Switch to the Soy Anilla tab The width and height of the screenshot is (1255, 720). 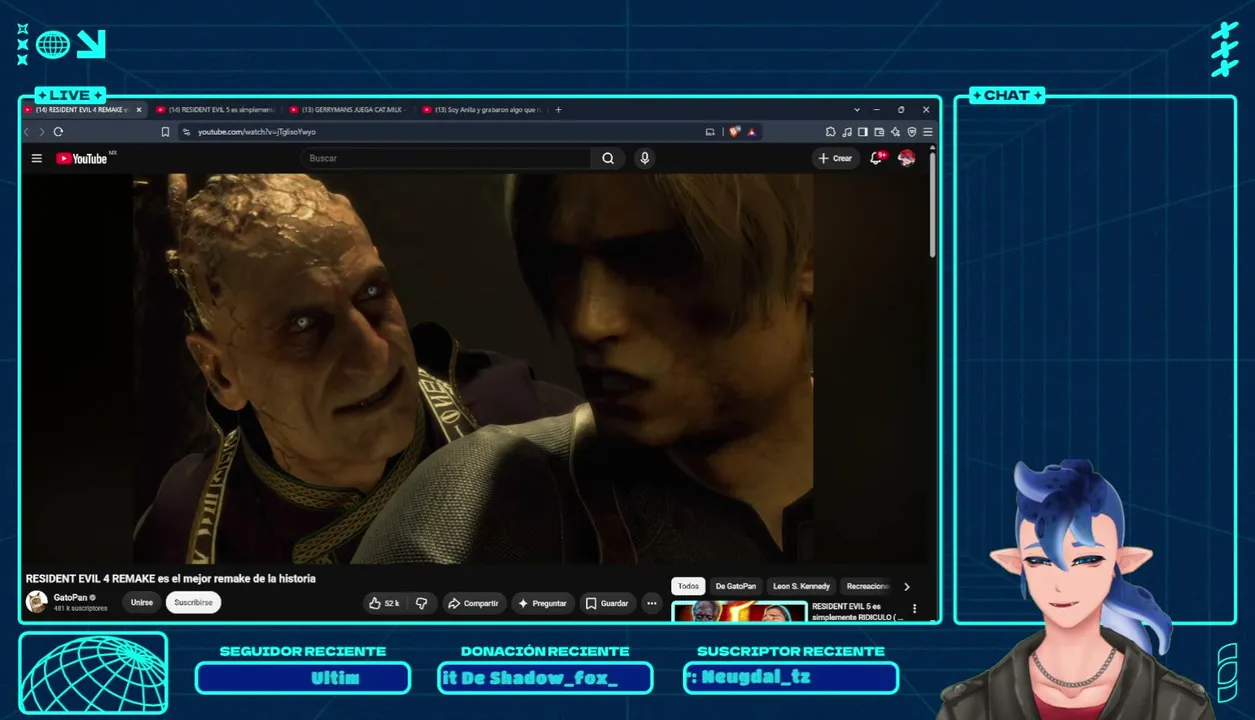480,110
